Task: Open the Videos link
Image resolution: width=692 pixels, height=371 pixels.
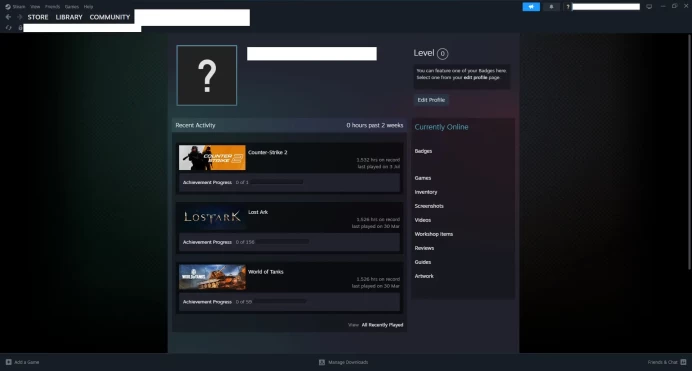Action: click(423, 220)
